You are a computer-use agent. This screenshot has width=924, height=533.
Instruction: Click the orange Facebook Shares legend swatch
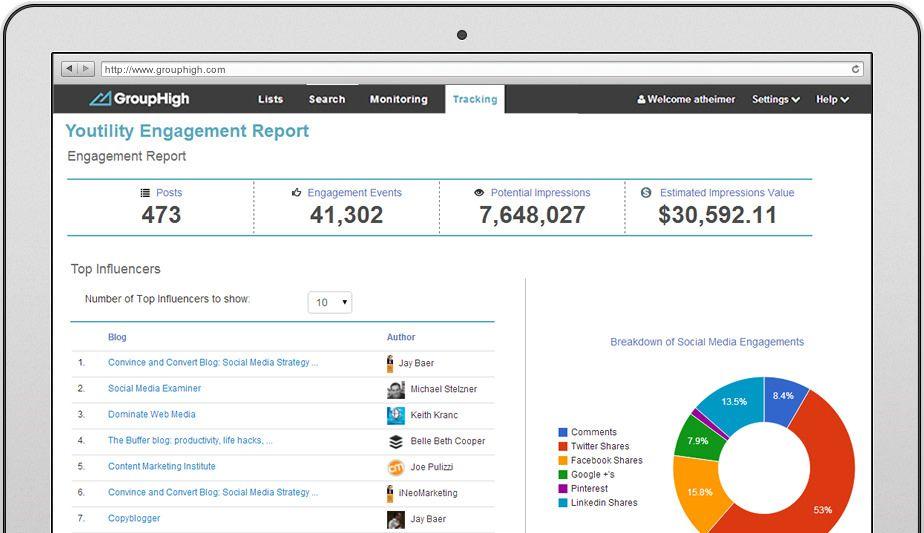pos(563,460)
